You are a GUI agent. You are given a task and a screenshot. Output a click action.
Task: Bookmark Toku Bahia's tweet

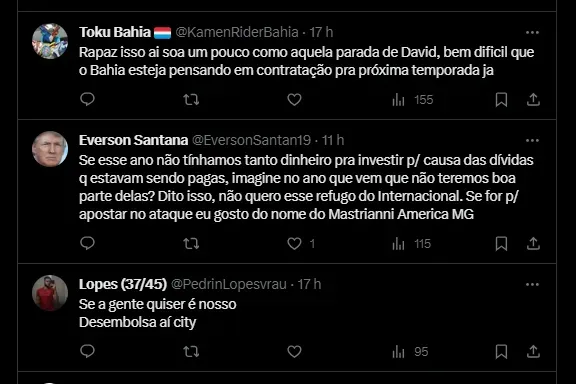501,99
